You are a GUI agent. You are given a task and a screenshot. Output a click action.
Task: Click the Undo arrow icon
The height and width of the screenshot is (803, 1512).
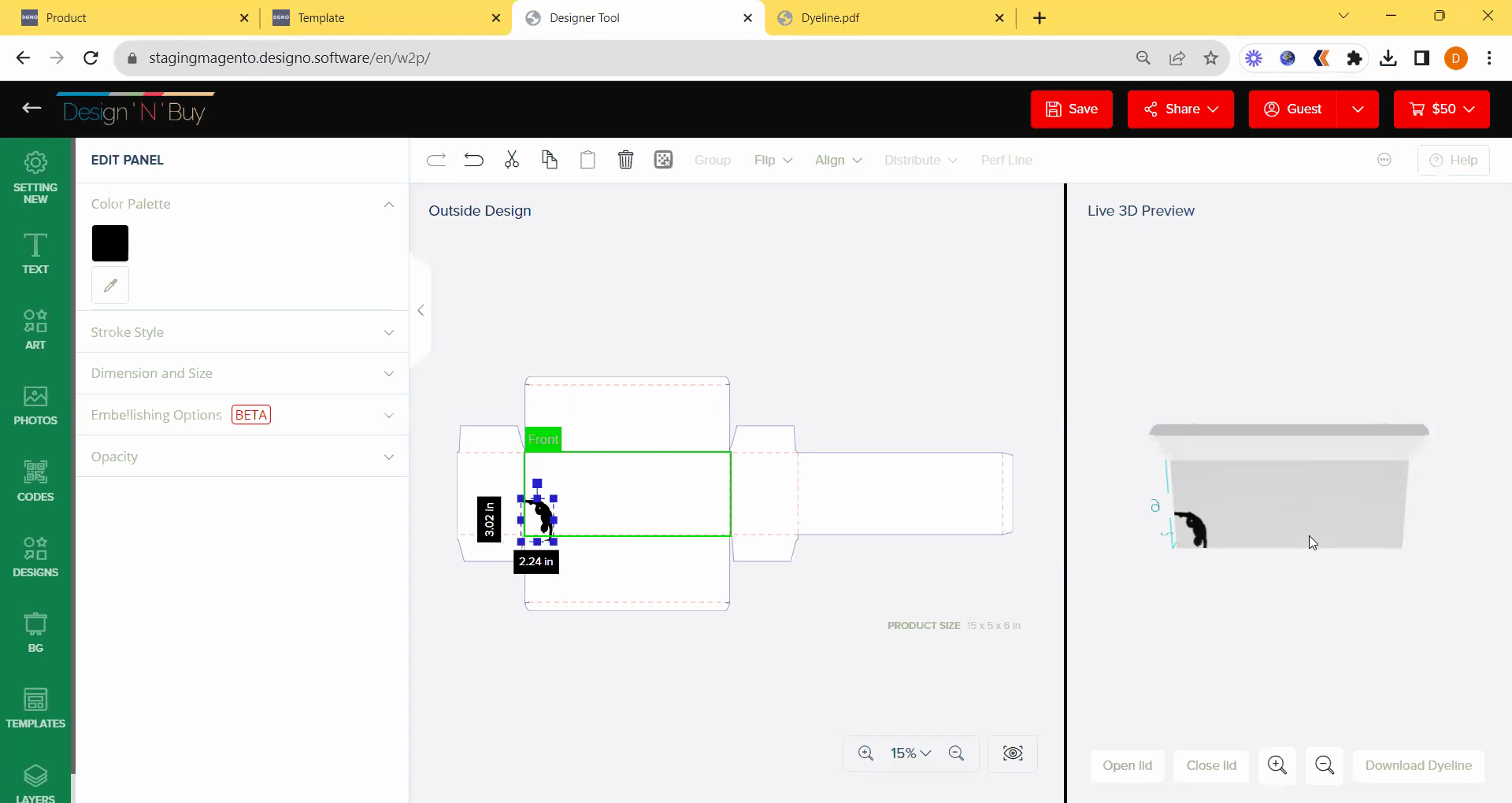tap(473, 160)
